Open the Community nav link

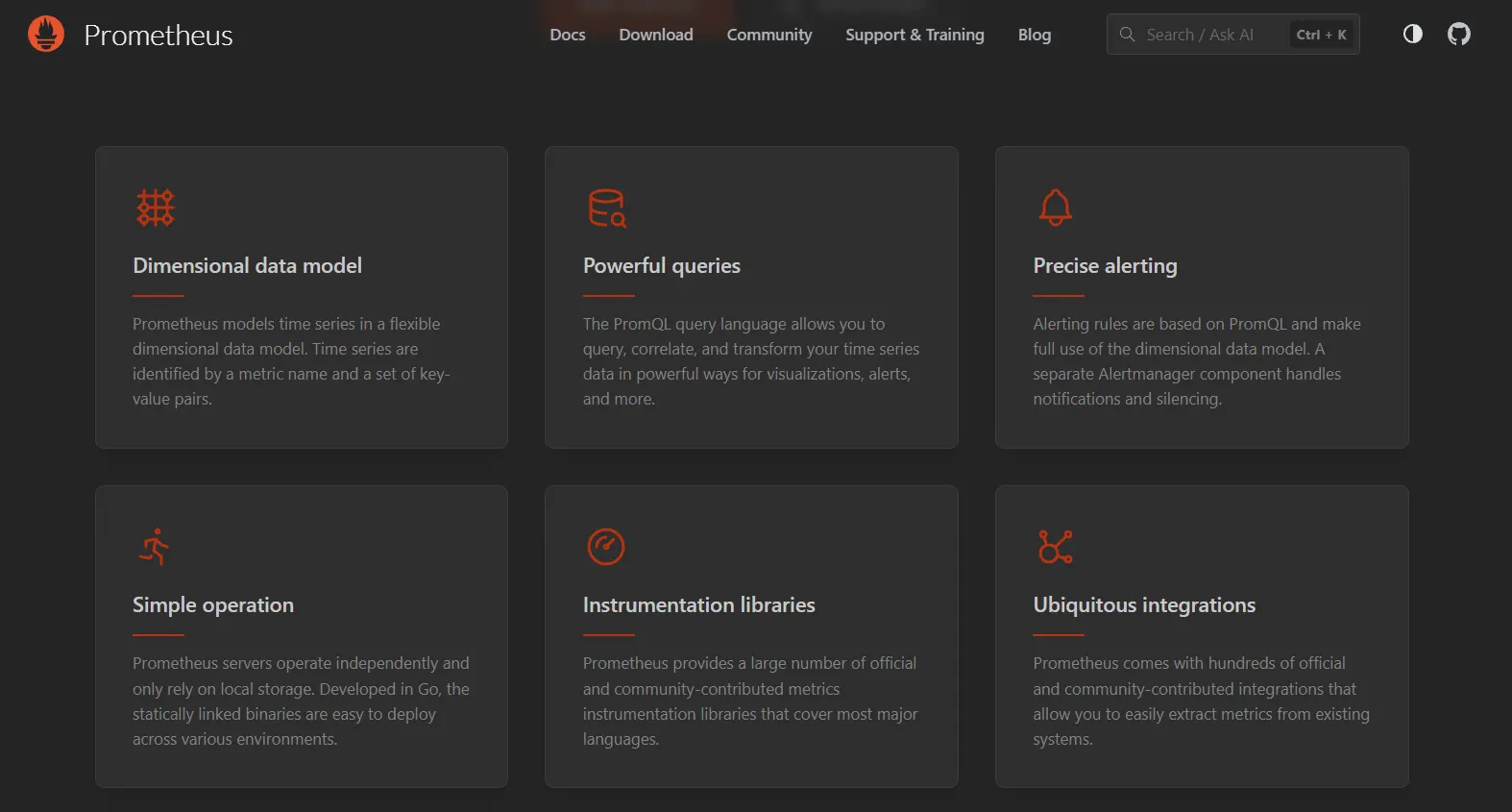769,35
